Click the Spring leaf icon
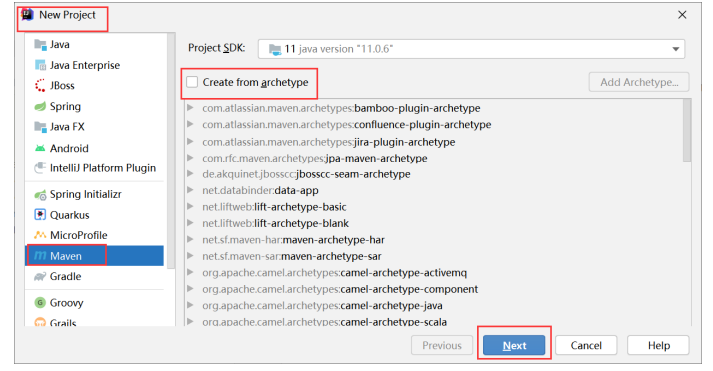713x371 pixels. [40, 106]
